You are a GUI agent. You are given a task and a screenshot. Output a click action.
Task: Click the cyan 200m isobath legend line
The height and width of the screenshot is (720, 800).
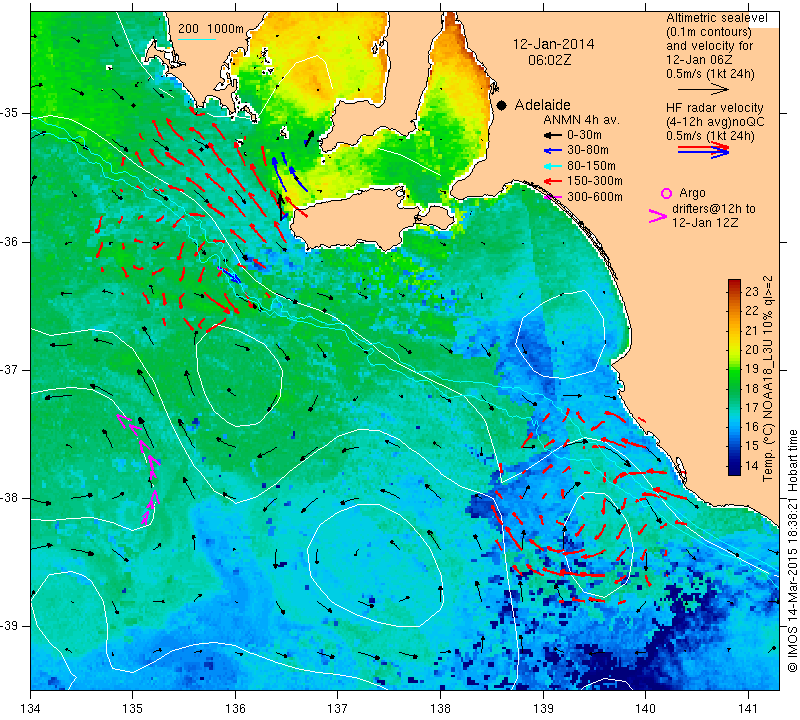pyautogui.click(x=197, y=40)
